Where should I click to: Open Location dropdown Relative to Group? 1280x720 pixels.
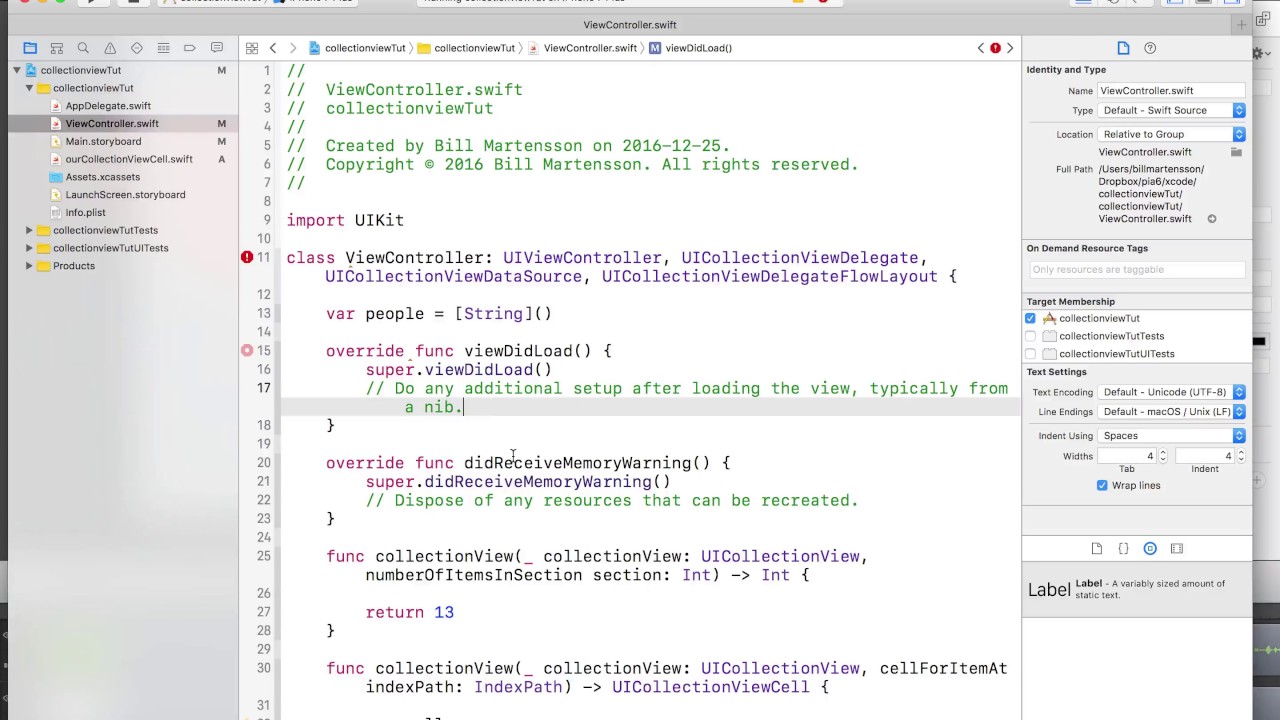click(1172, 134)
